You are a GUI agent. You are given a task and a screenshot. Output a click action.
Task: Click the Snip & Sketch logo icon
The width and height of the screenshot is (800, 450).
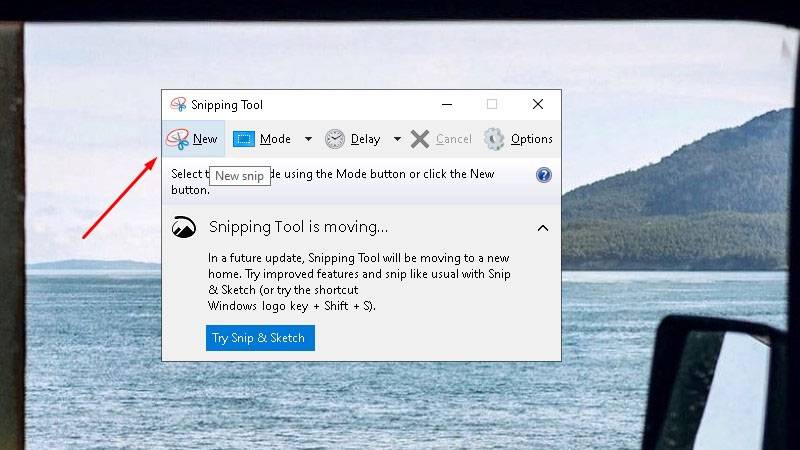click(x=184, y=228)
